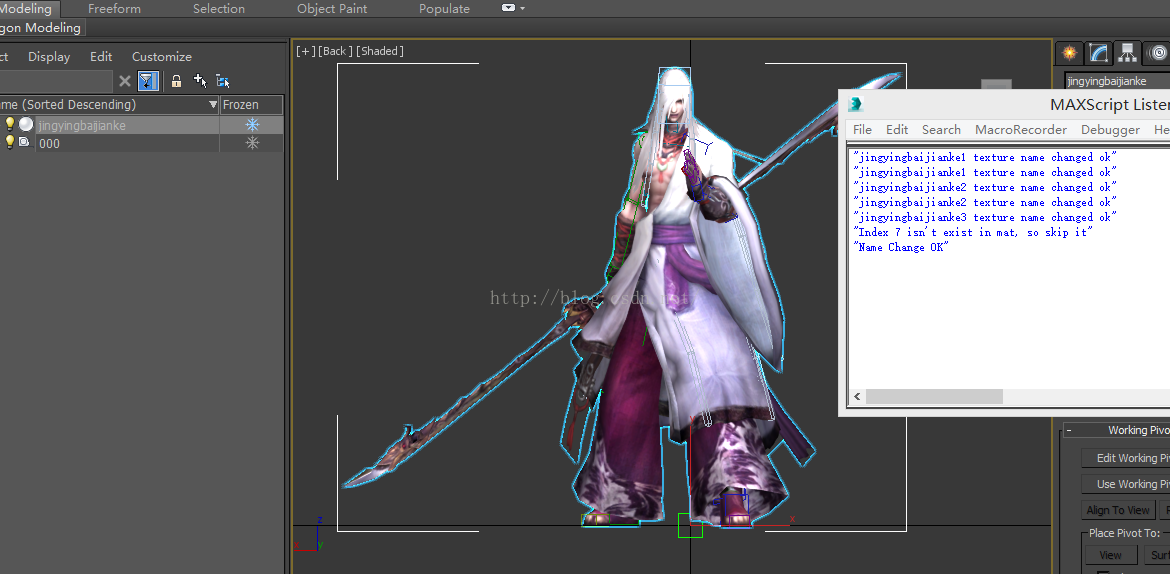1170x574 pixels.
Task: Click the MAXScript Listener scroll left arrow
Action: tap(857, 397)
